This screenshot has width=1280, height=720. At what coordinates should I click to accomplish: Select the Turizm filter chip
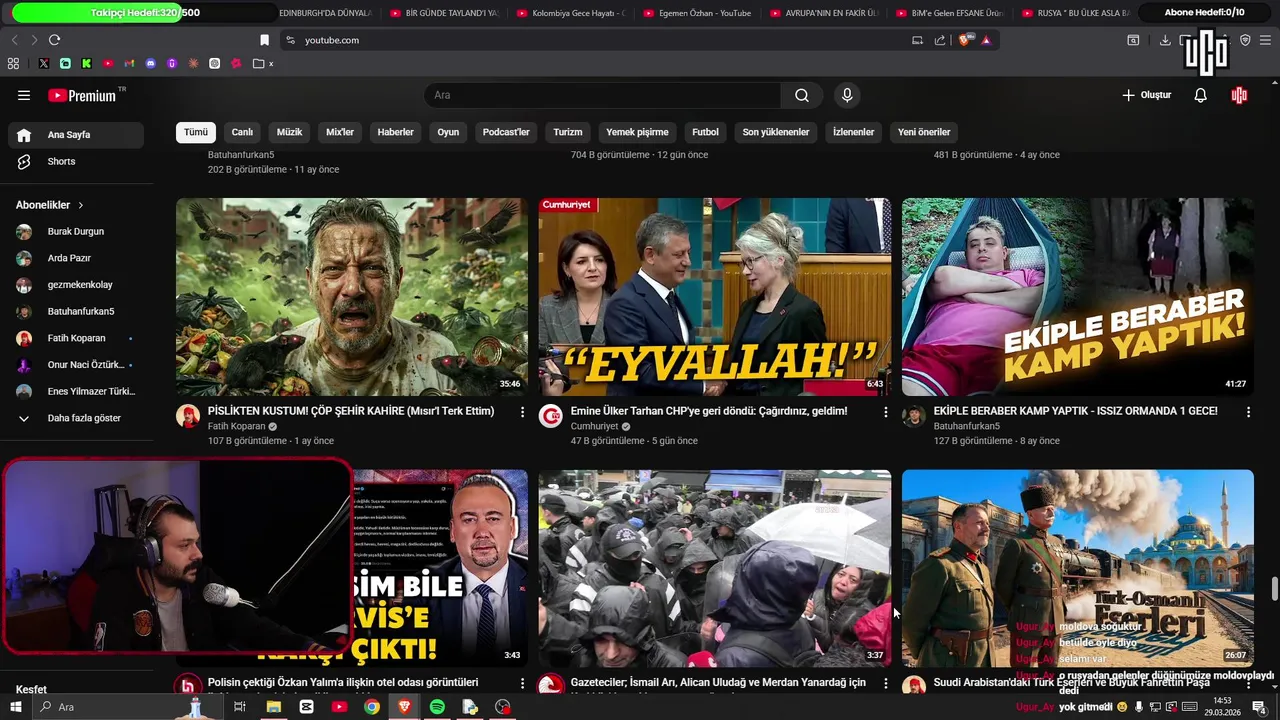(568, 132)
